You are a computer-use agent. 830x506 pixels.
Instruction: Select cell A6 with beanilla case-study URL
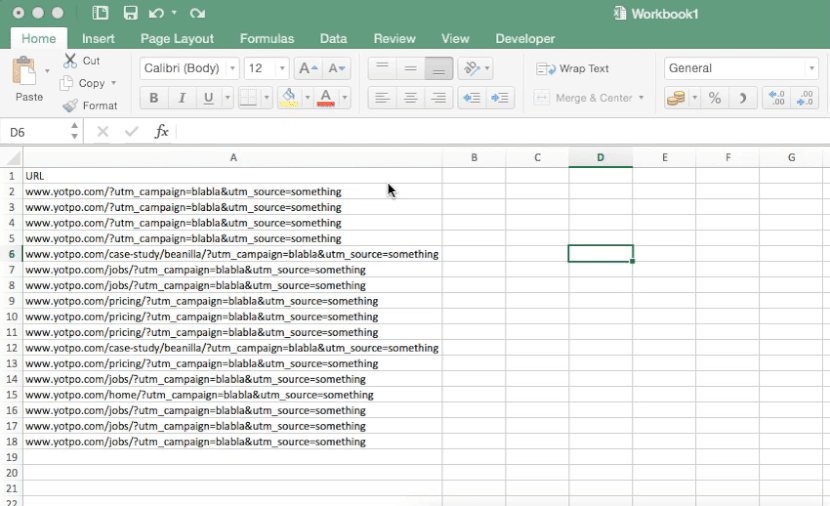[x=232, y=254]
